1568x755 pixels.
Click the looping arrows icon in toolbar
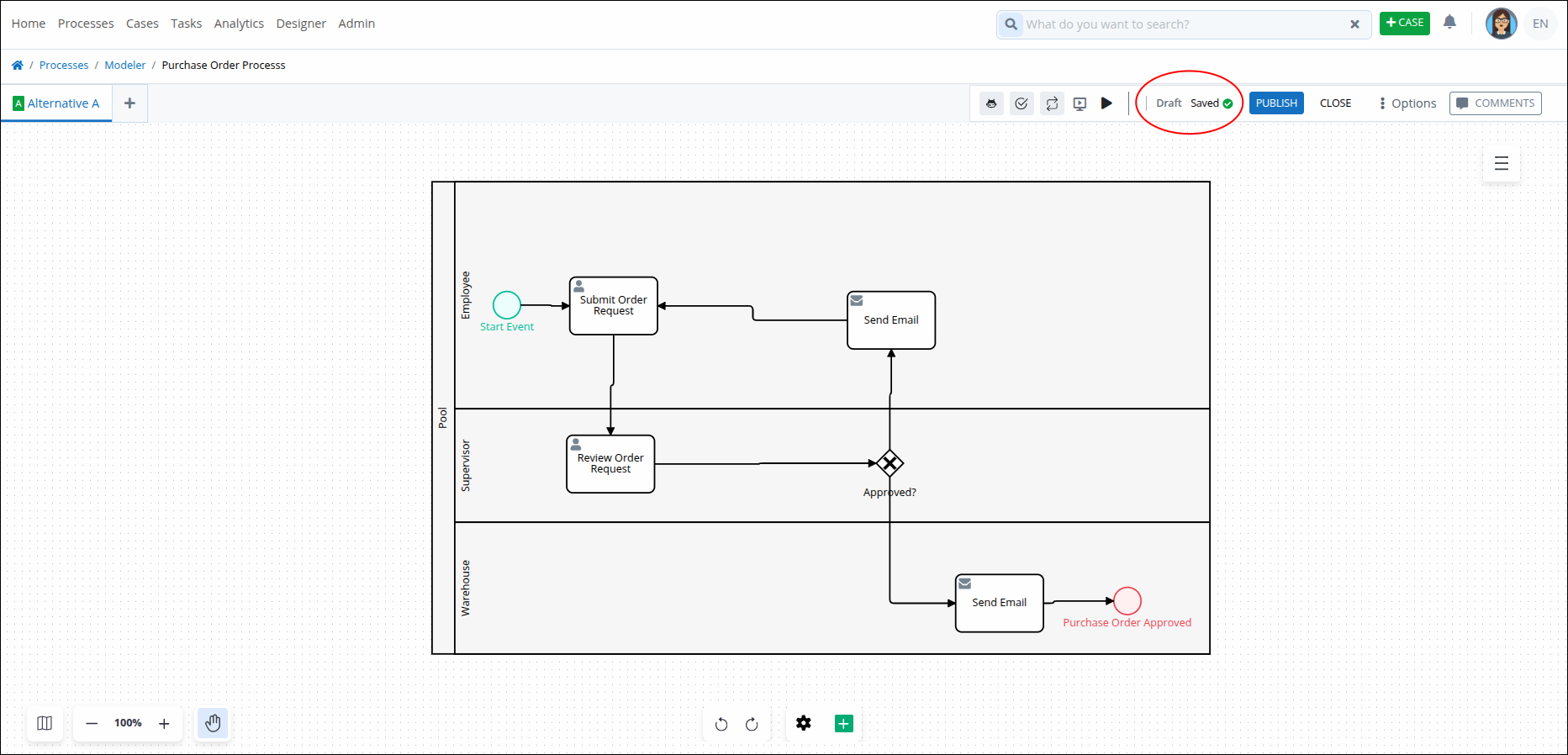coord(1052,103)
